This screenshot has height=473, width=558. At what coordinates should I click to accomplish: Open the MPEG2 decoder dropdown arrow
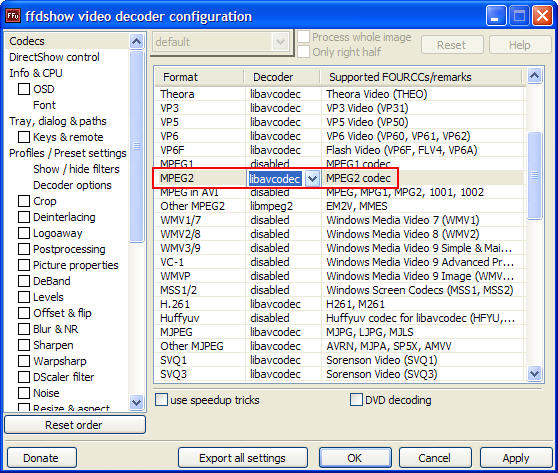click(x=312, y=178)
